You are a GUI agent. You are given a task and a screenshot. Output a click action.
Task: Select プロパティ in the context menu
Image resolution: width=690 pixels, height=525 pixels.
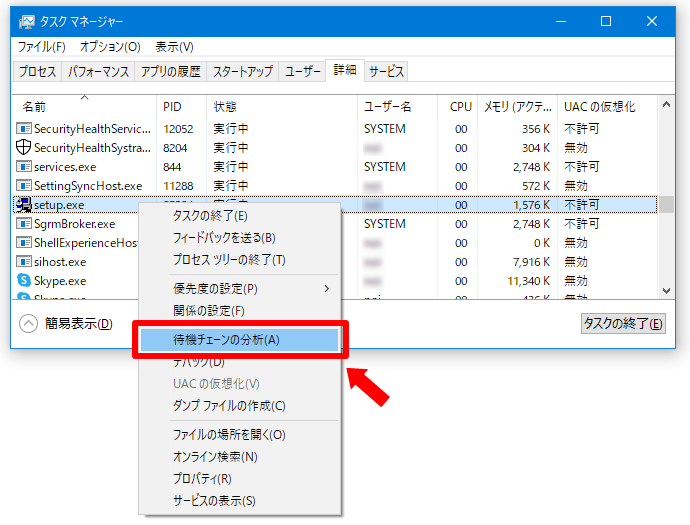click(202, 479)
